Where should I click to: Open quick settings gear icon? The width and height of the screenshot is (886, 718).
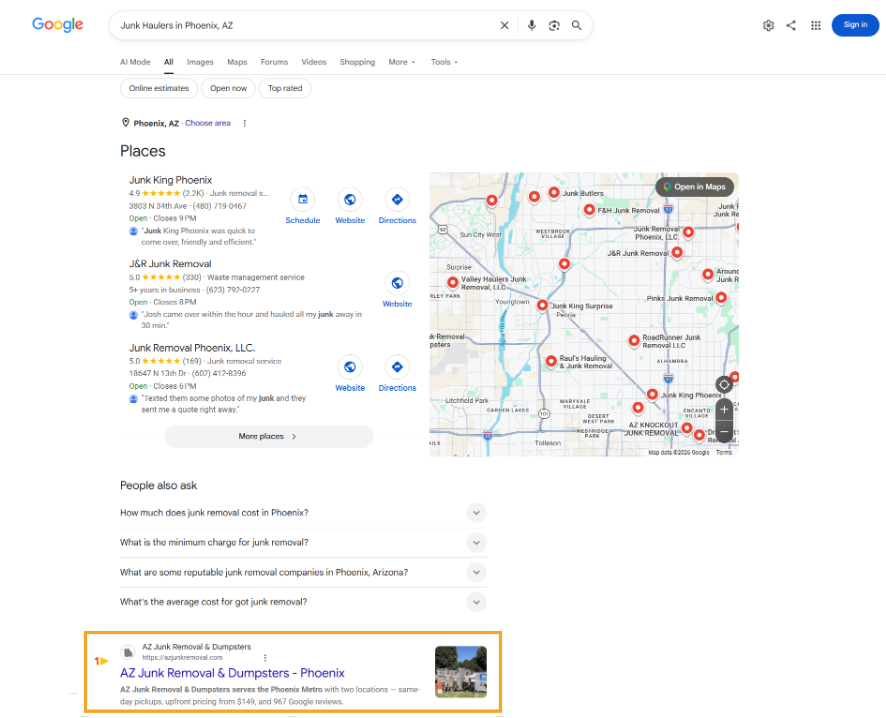768,25
